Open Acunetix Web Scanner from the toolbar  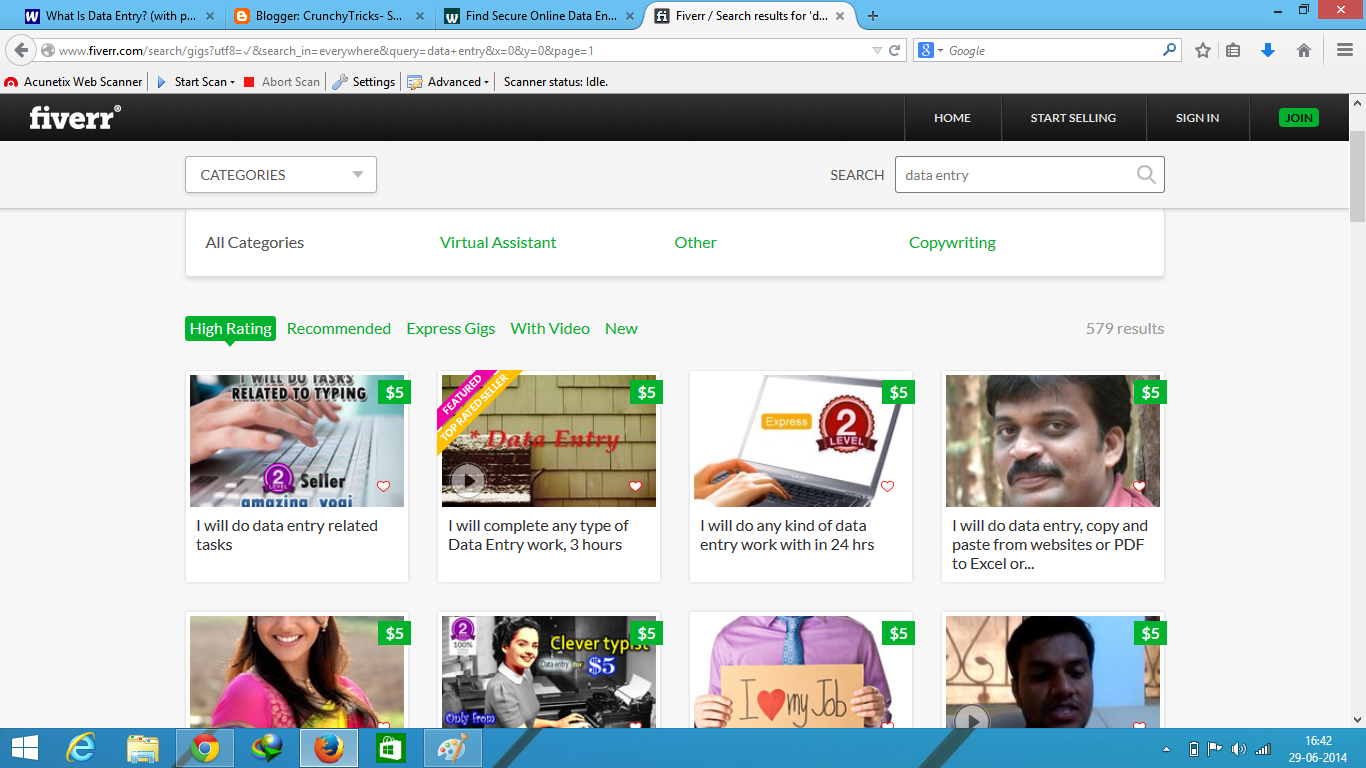click(x=74, y=82)
